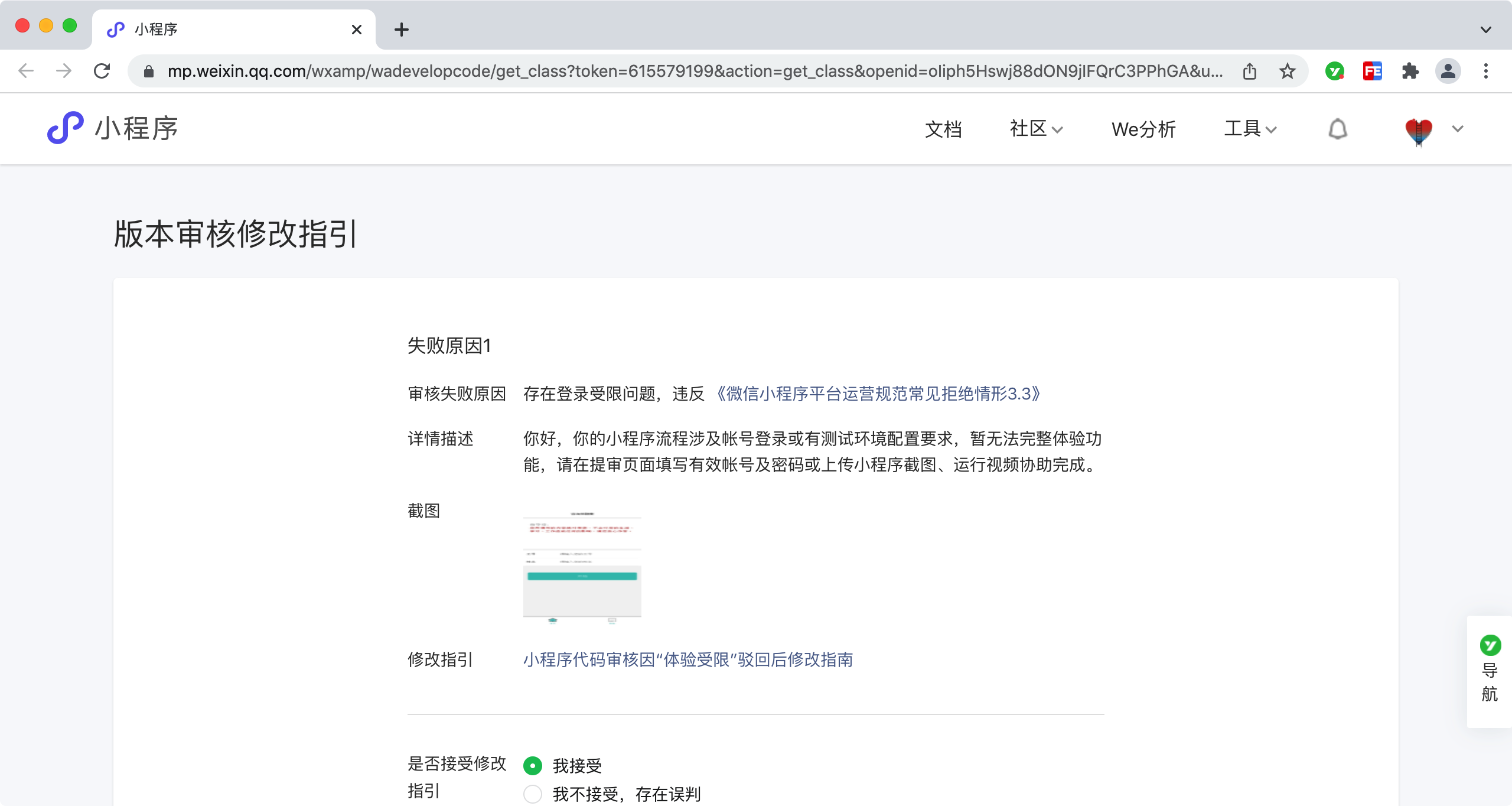Bookmark this page with the star icon
This screenshot has height=806, width=1512.
click(x=1287, y=71)
